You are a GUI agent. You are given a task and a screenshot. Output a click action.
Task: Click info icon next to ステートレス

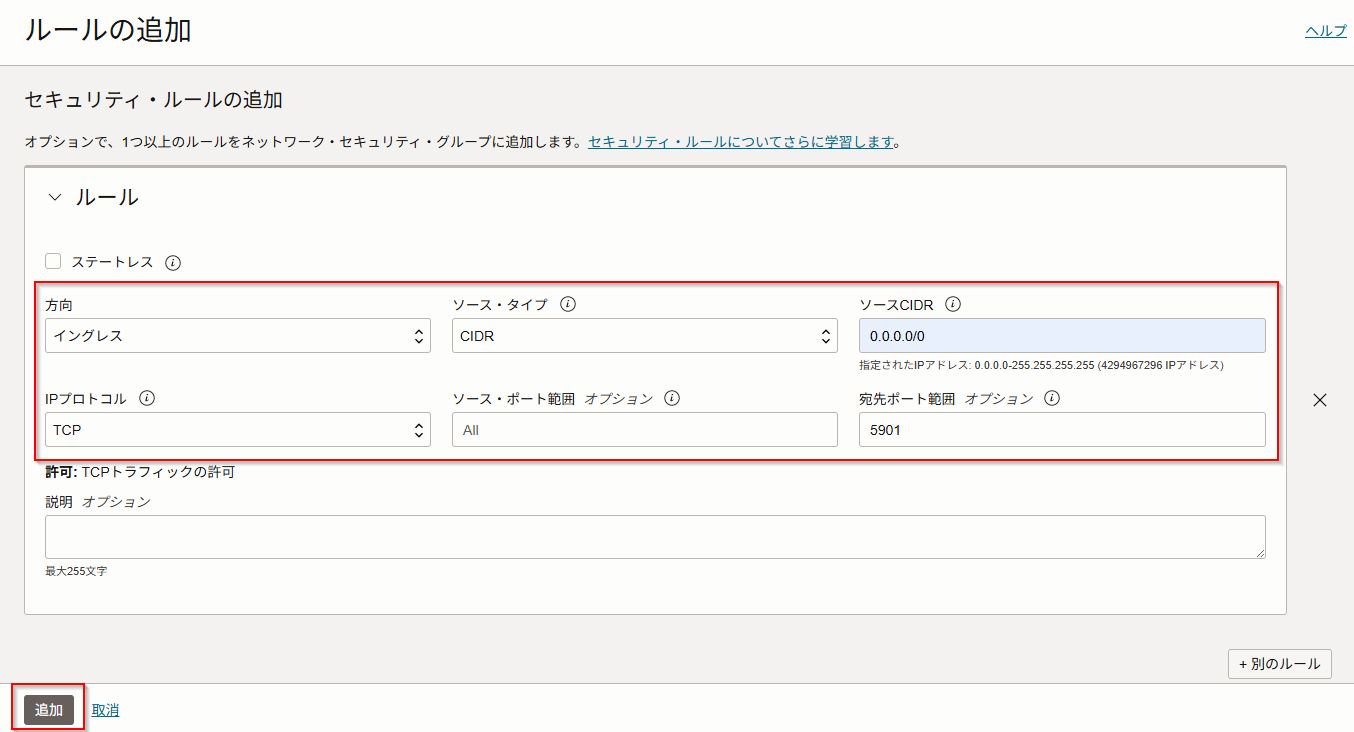tap(173, 262)
